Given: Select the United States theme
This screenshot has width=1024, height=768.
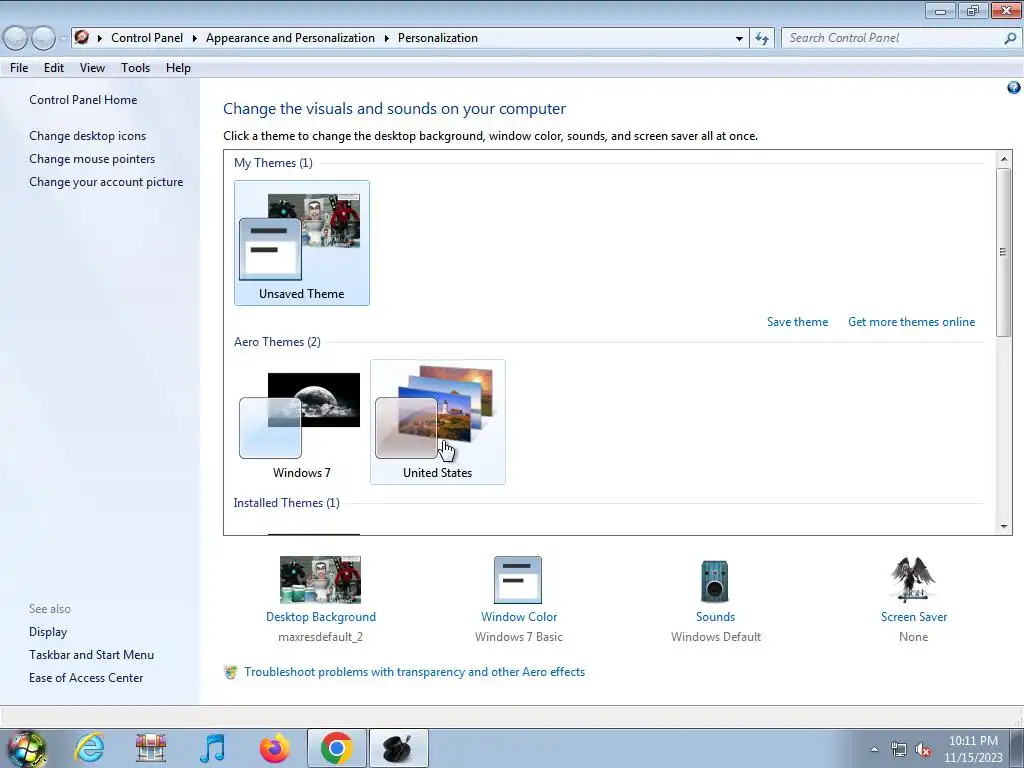Looking at the screenshot, I should click(x=438, y=422).
